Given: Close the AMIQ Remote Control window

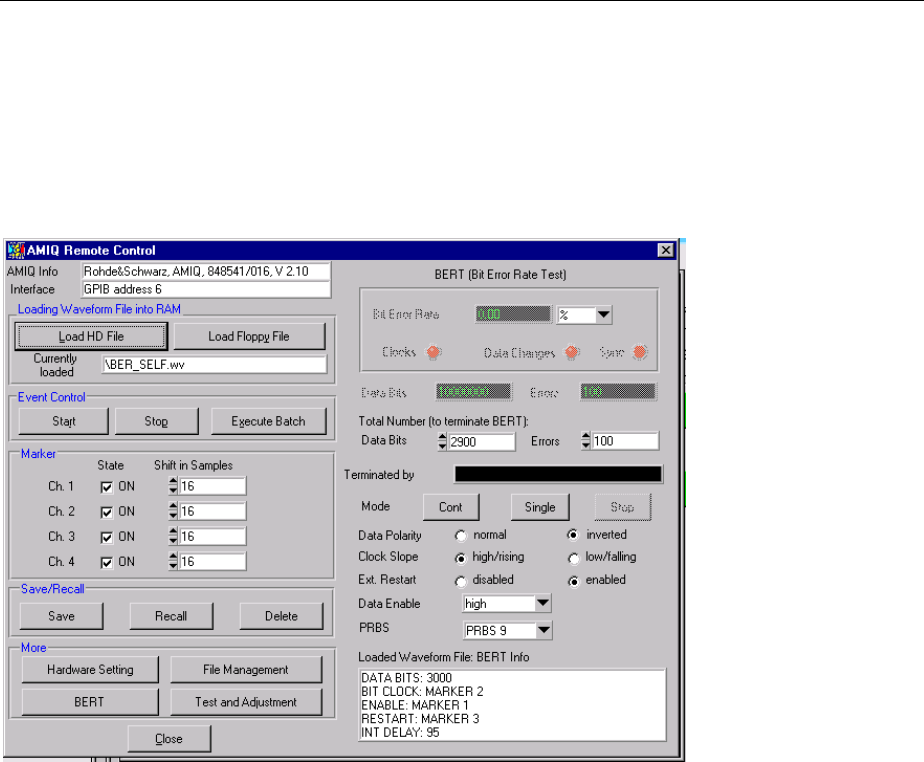Looking at the screenshot, I should pos(665,250).
